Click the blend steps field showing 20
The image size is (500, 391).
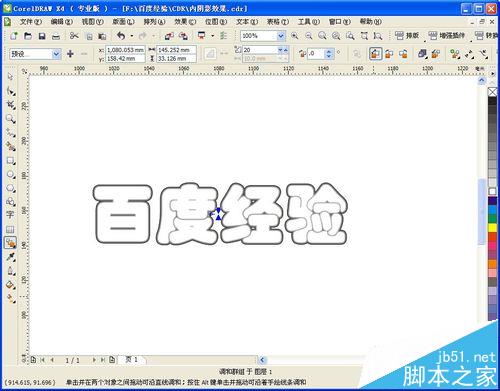tap(260, 50)
